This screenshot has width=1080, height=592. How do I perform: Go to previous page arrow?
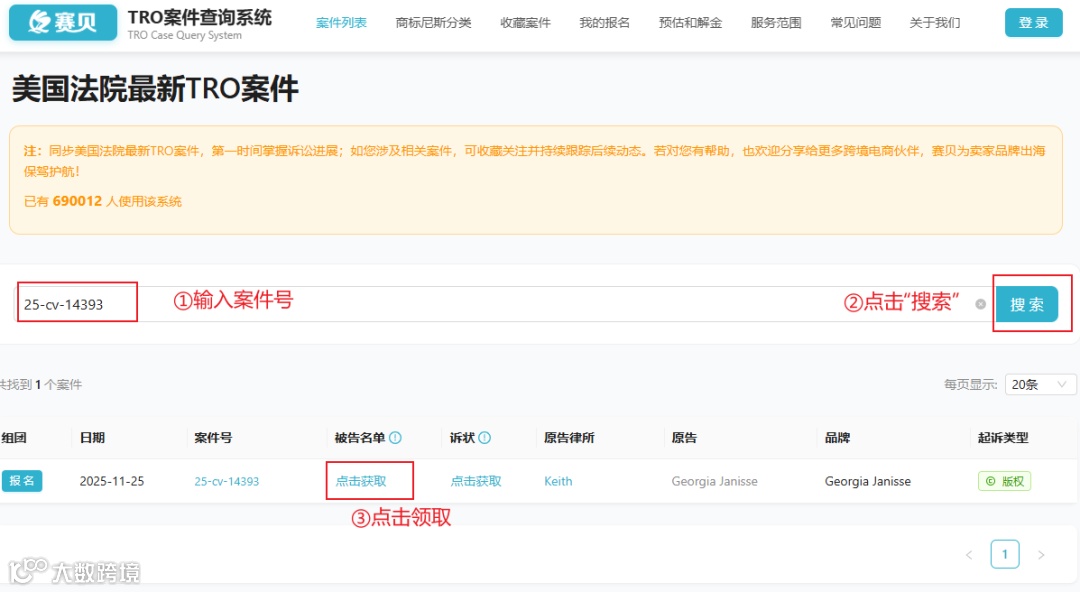coord(969,555)
